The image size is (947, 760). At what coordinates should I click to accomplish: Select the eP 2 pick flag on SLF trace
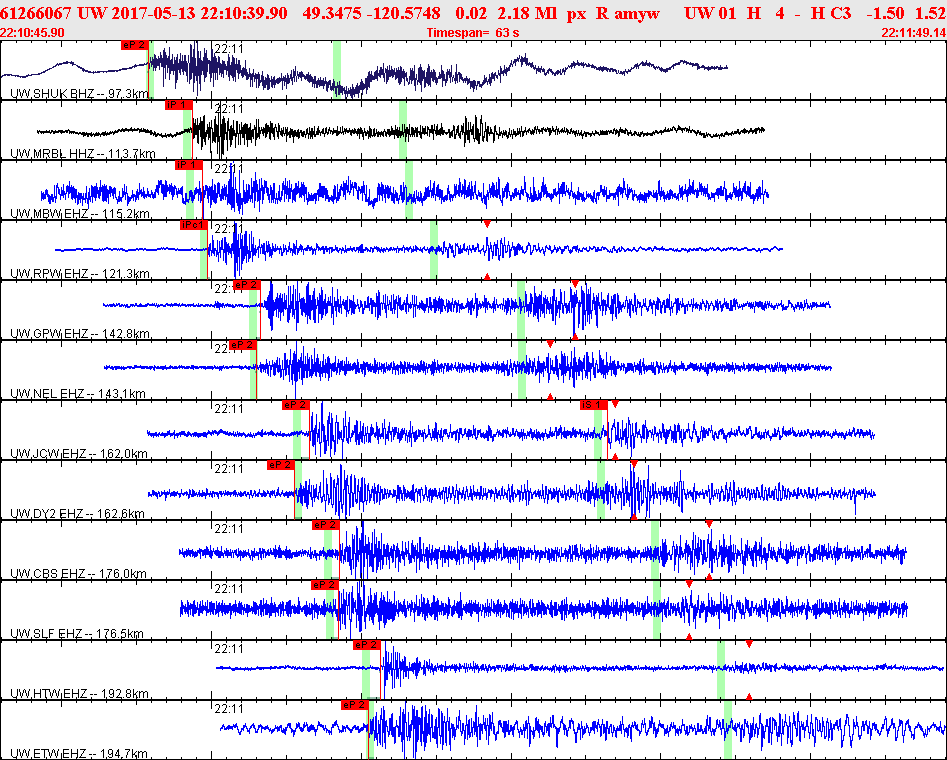coord(325,585)
